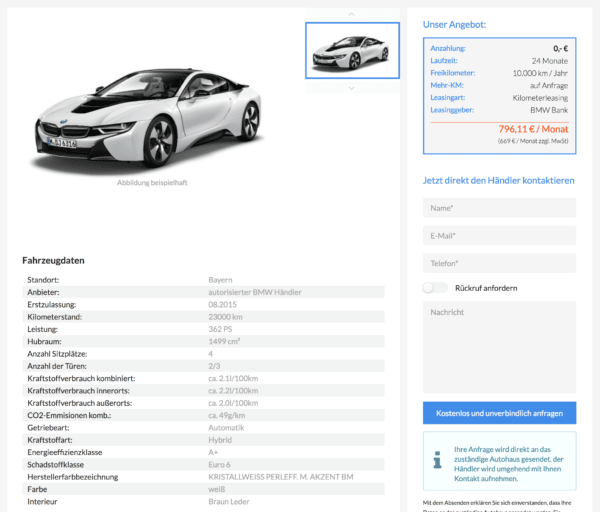
Task: Click the Getriebeart value Automatik
Action: [x=226, y=428]
